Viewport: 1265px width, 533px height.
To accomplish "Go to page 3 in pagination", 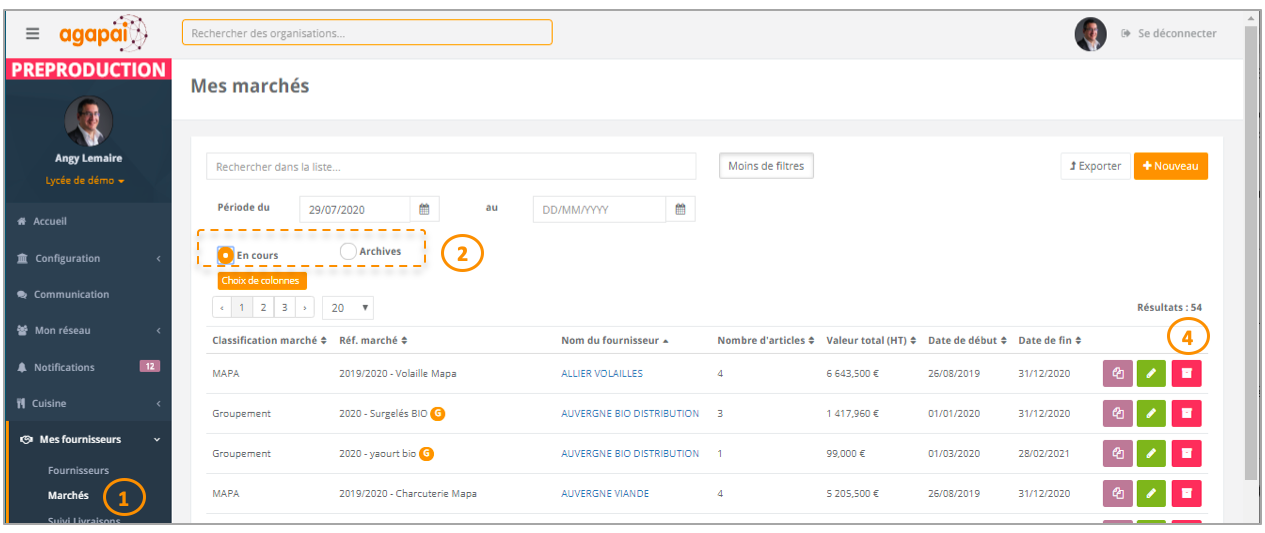I will point(284,308).
